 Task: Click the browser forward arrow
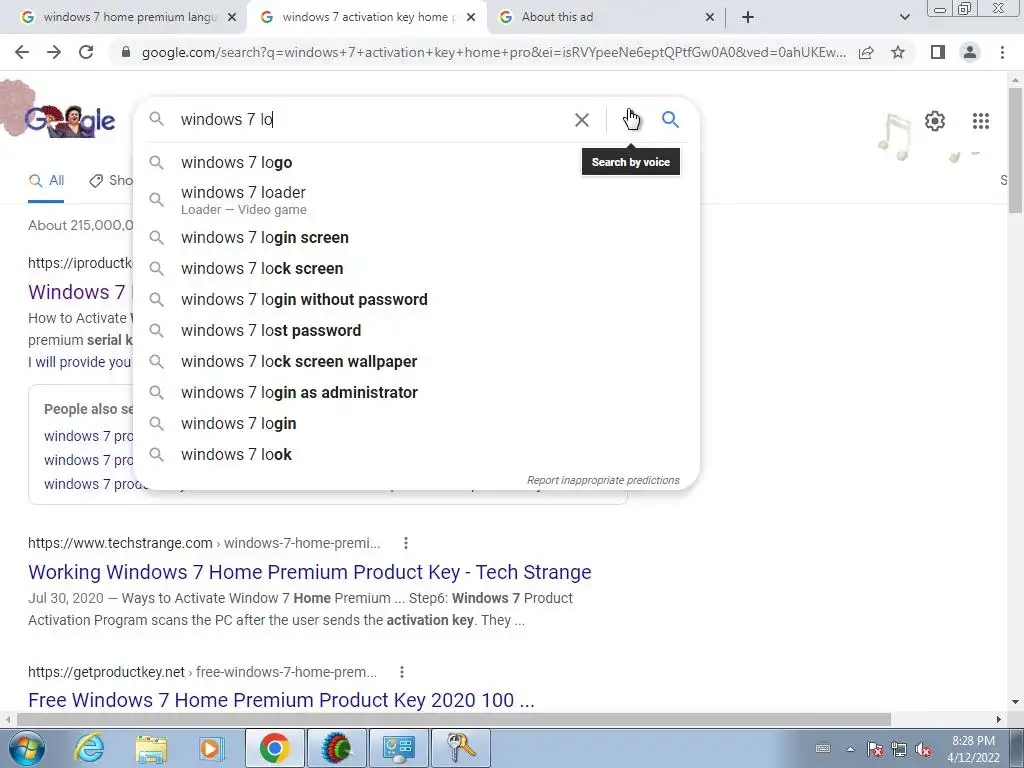[54, 52]
